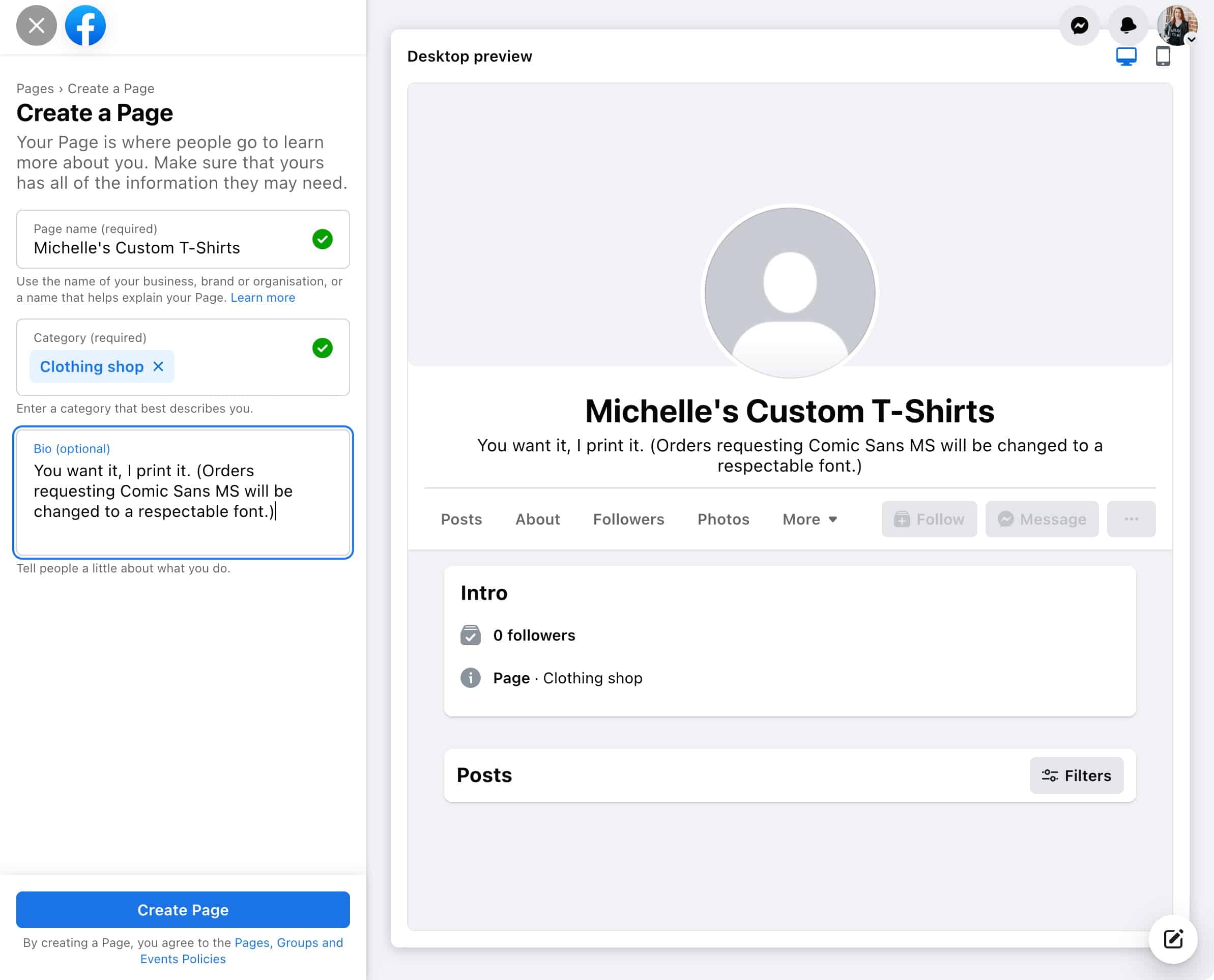Click the Create Page button
The height and width of the screenshot is (980, 1214).
[183, 910]
